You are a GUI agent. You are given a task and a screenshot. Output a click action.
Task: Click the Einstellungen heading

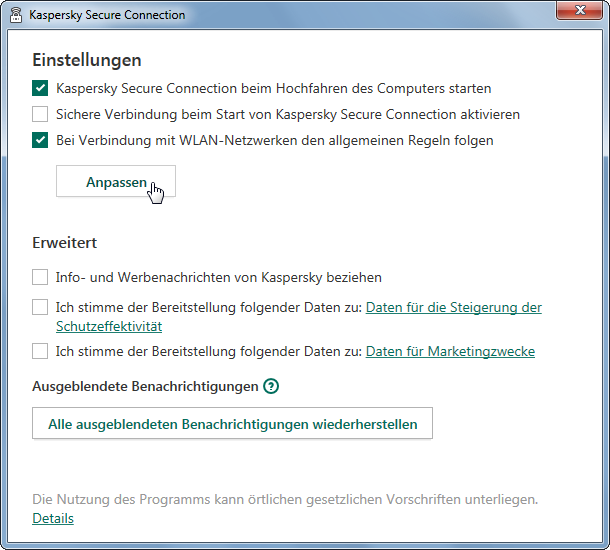(87, 60)
